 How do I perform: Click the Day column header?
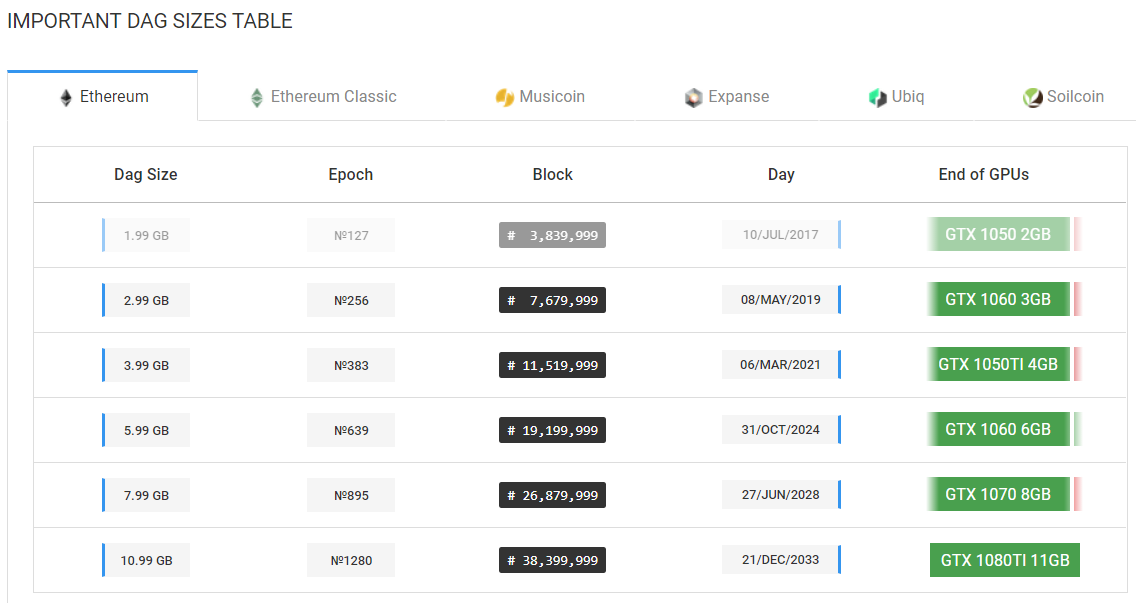(781, 175)
